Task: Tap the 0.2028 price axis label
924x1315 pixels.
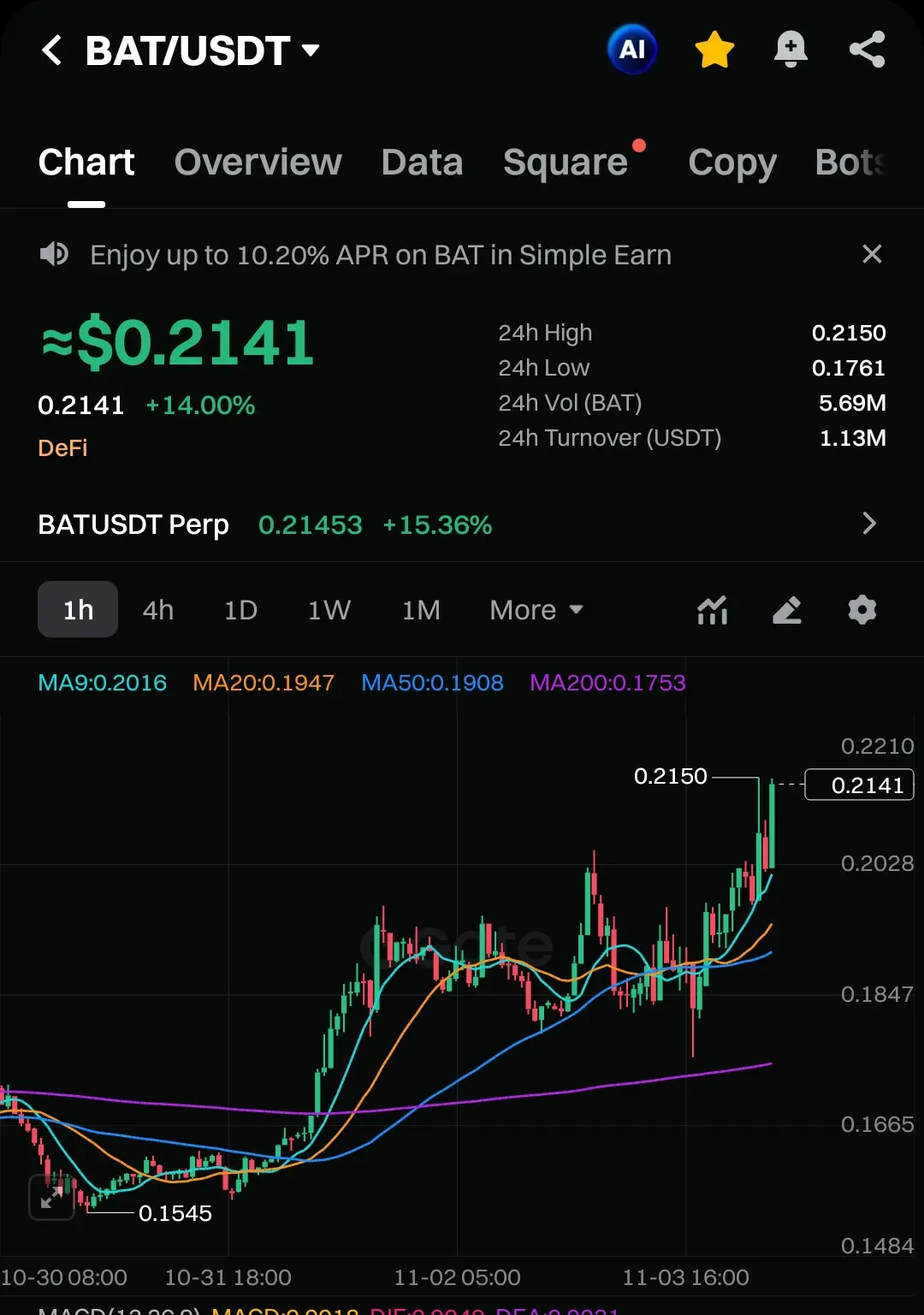Action: [877, 863]
